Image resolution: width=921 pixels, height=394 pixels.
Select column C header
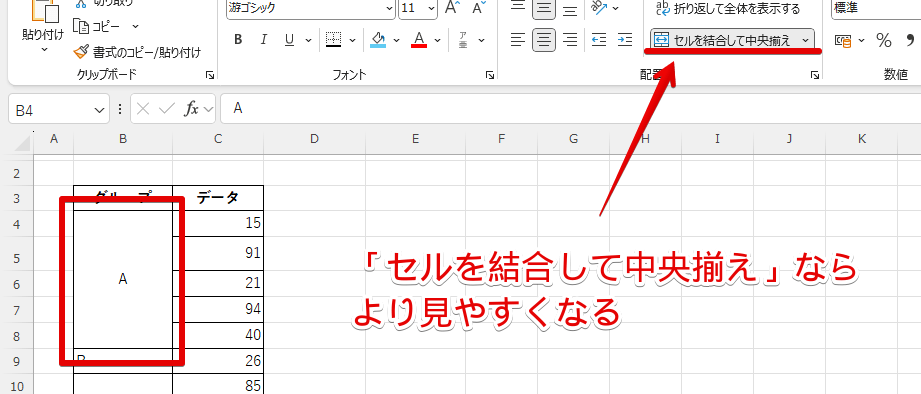coord(218,139)
